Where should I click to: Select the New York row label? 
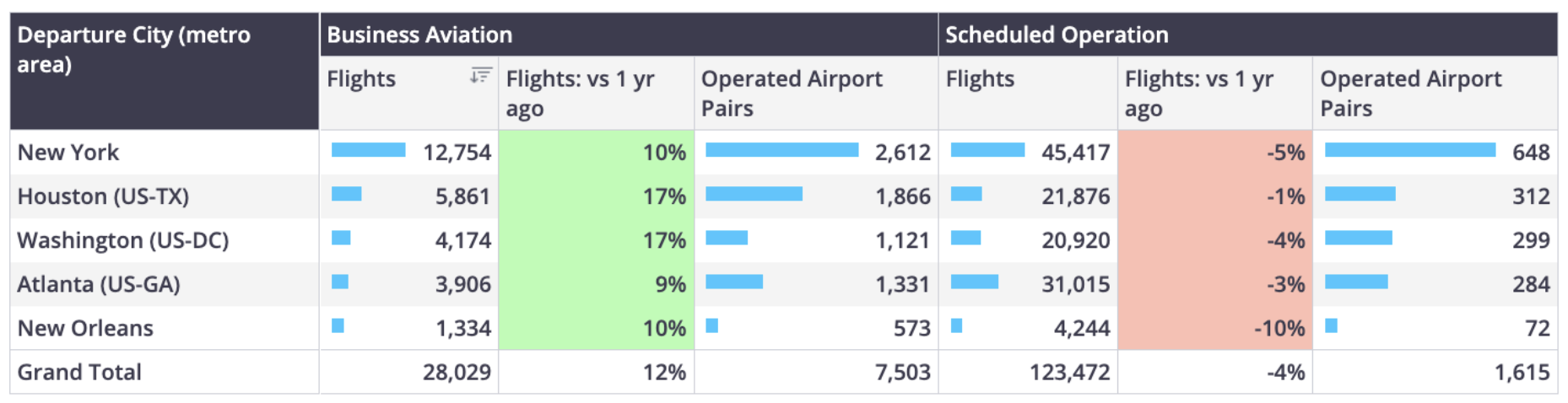pyautogui.click(x=68, y=153)
